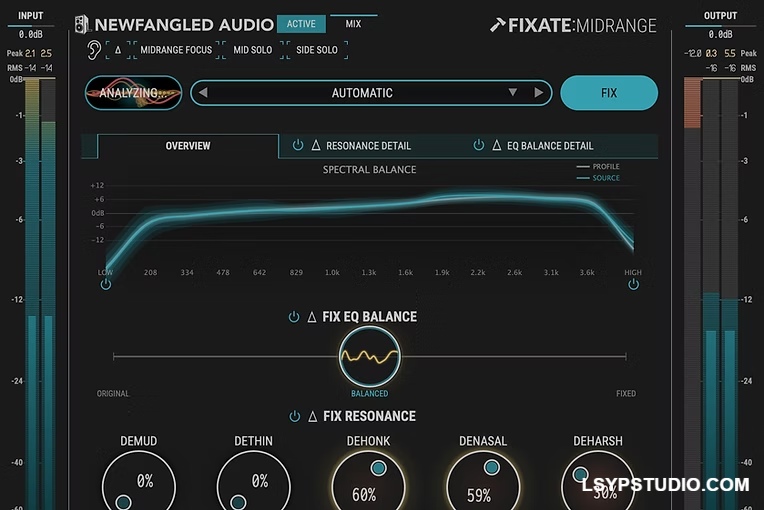Click the EQ balance slider waveform handle
This screenshot has height=510, width=764.
(369, 357)
